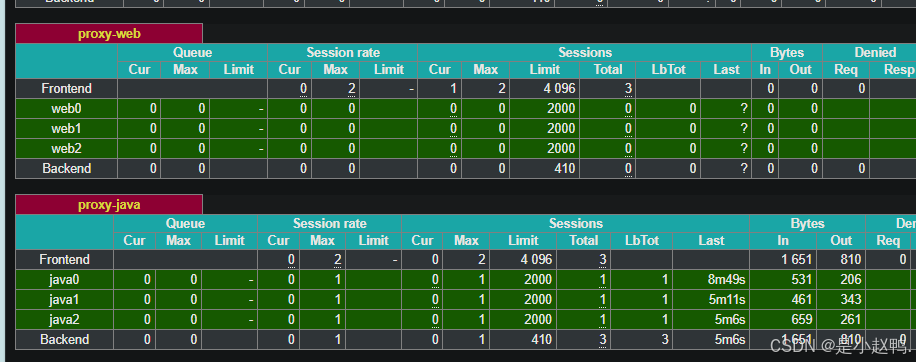Click underlined total 3 in proxy-java Backend
This screenshot has height=362, width=916.
point(602,339)
